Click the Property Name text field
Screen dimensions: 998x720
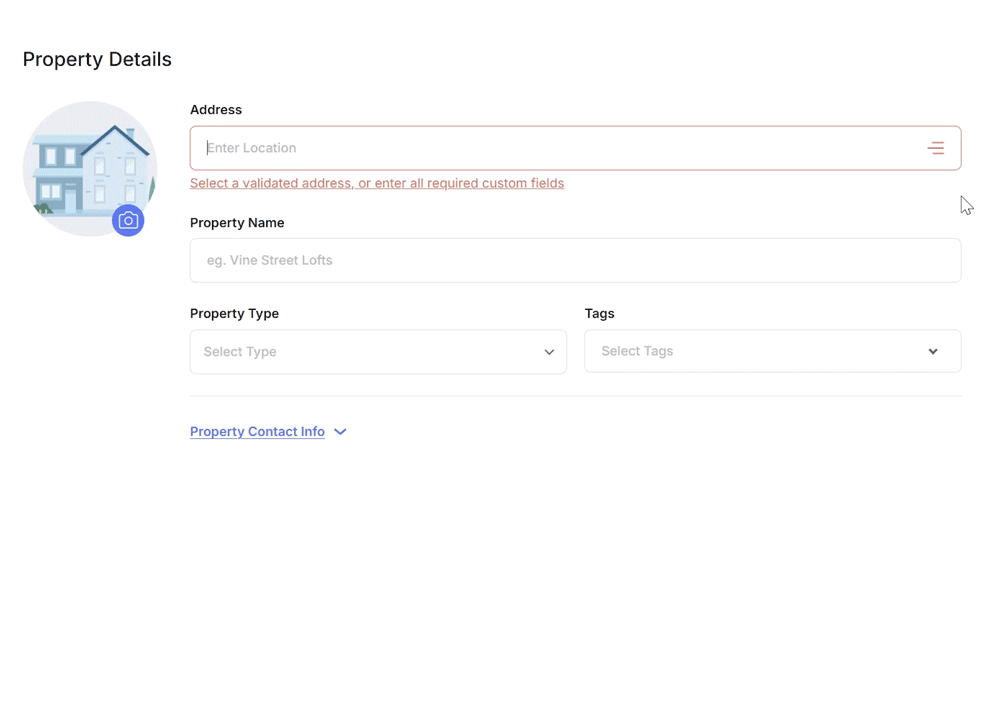(575, 260)
